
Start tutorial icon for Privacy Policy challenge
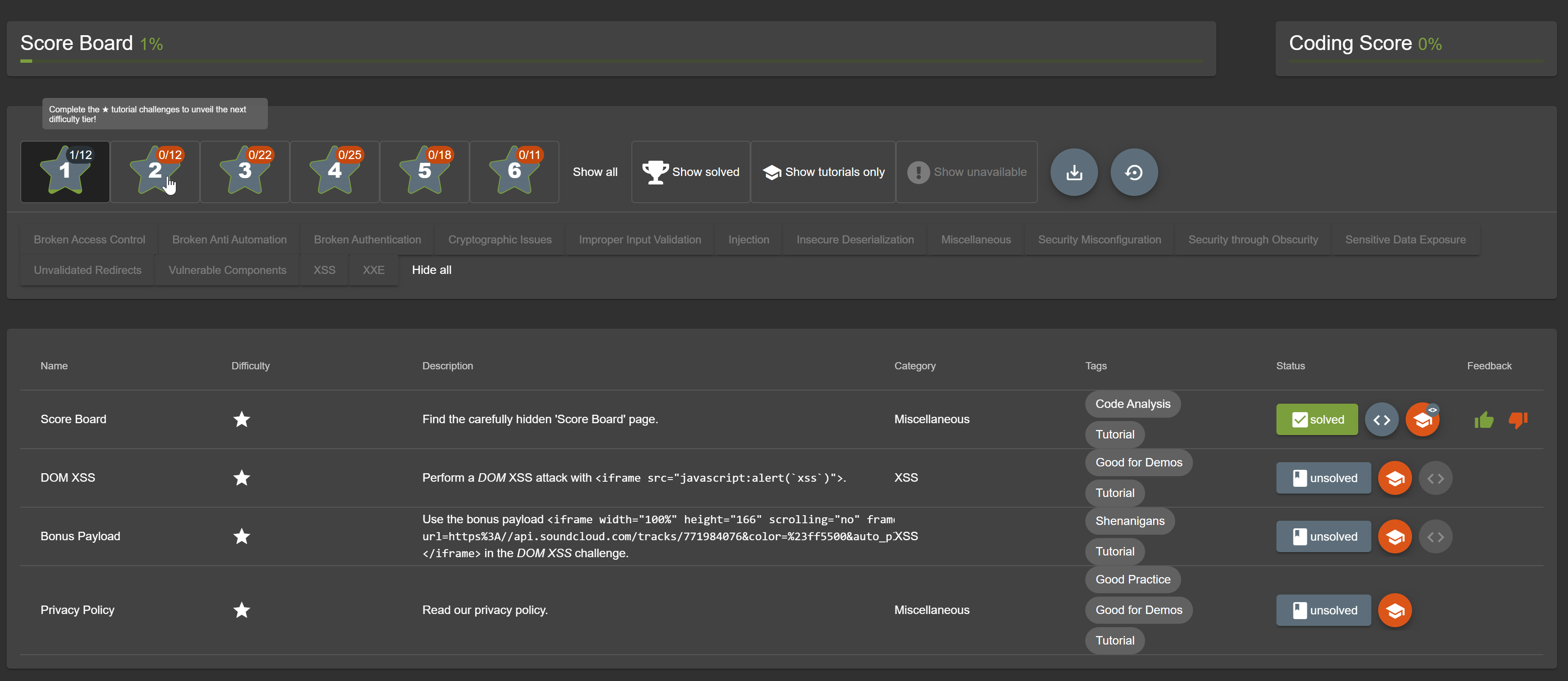point(1395,610)
